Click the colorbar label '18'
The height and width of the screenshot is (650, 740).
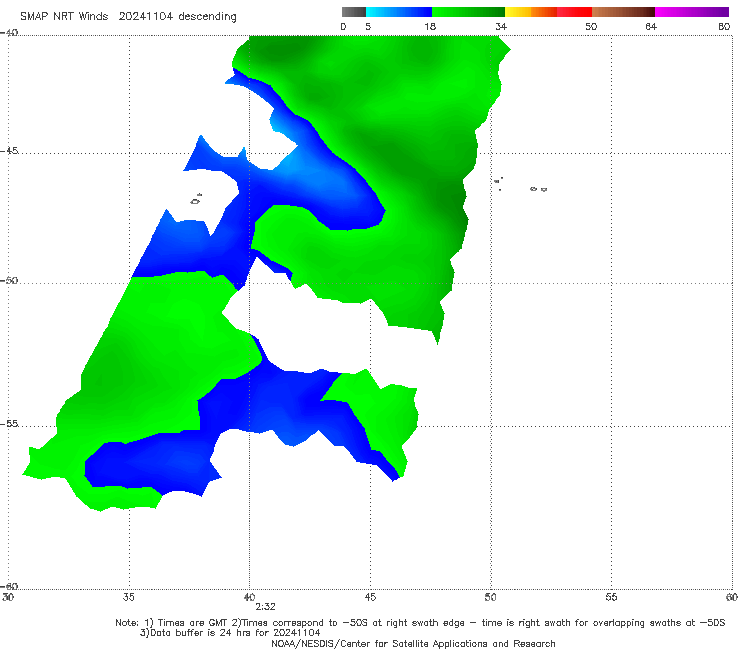point(430,26)
